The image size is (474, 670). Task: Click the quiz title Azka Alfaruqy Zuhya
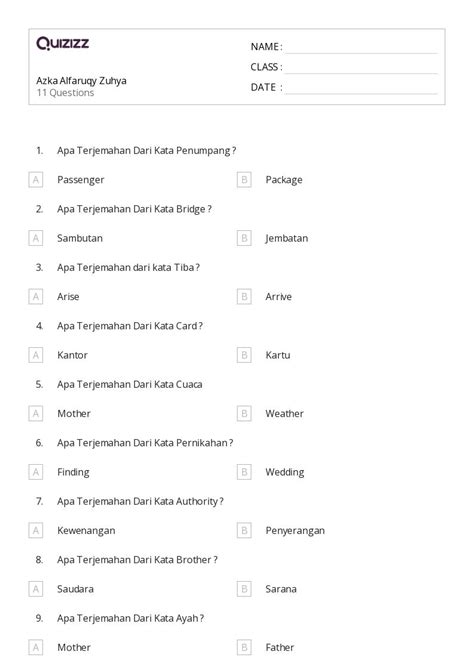coord(81,81)
